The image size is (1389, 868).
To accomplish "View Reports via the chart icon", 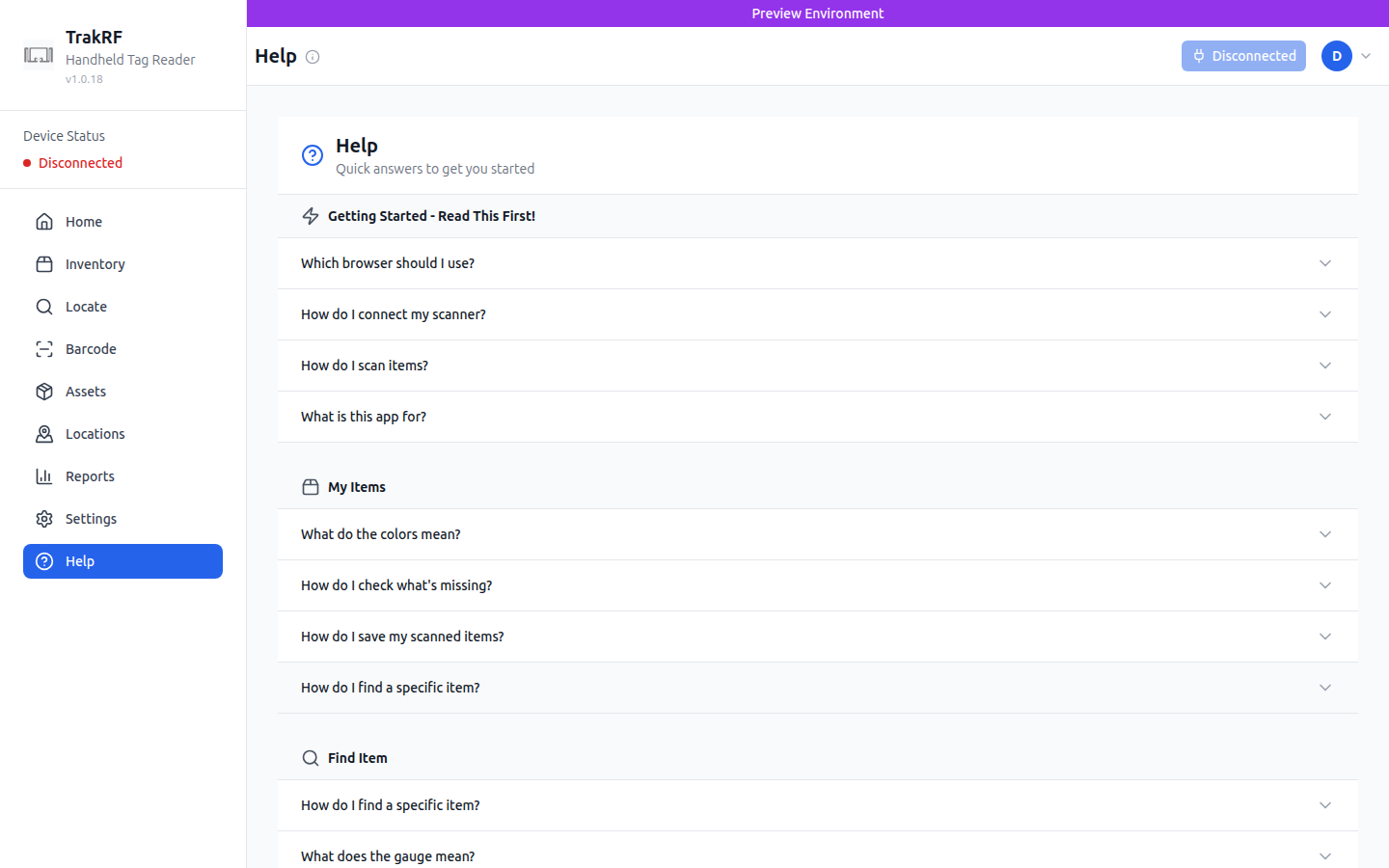I will pyautogui.click(x=44, y=475).
